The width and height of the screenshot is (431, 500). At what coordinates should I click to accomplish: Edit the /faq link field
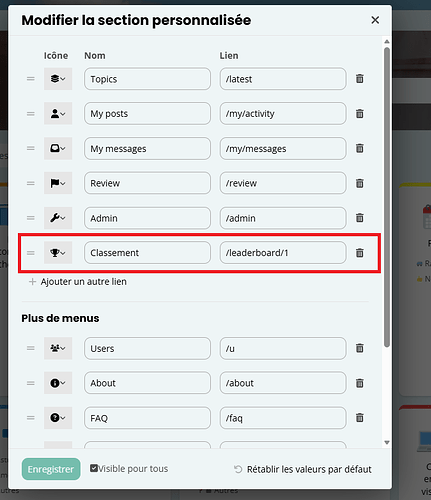click(283, 418)
